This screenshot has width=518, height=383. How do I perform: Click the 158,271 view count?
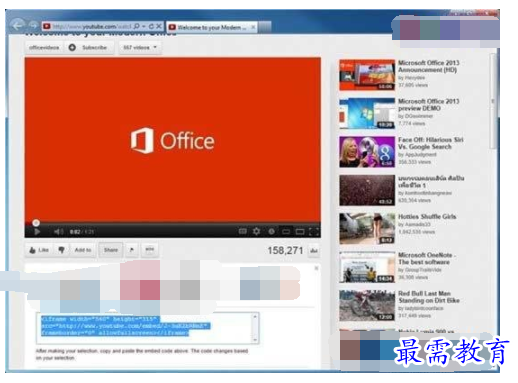[285, 251]
